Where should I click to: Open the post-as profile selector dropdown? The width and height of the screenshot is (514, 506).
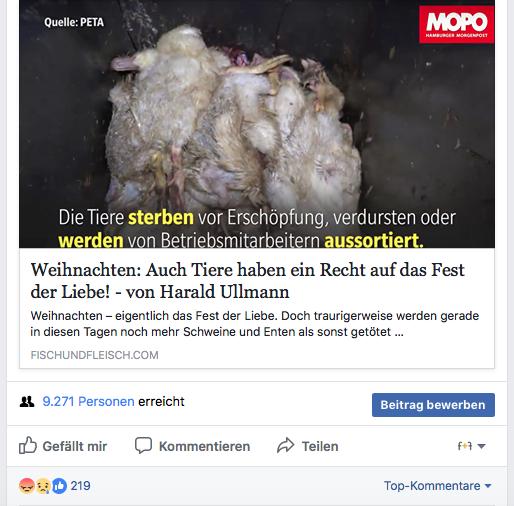[x=471, y=446]
